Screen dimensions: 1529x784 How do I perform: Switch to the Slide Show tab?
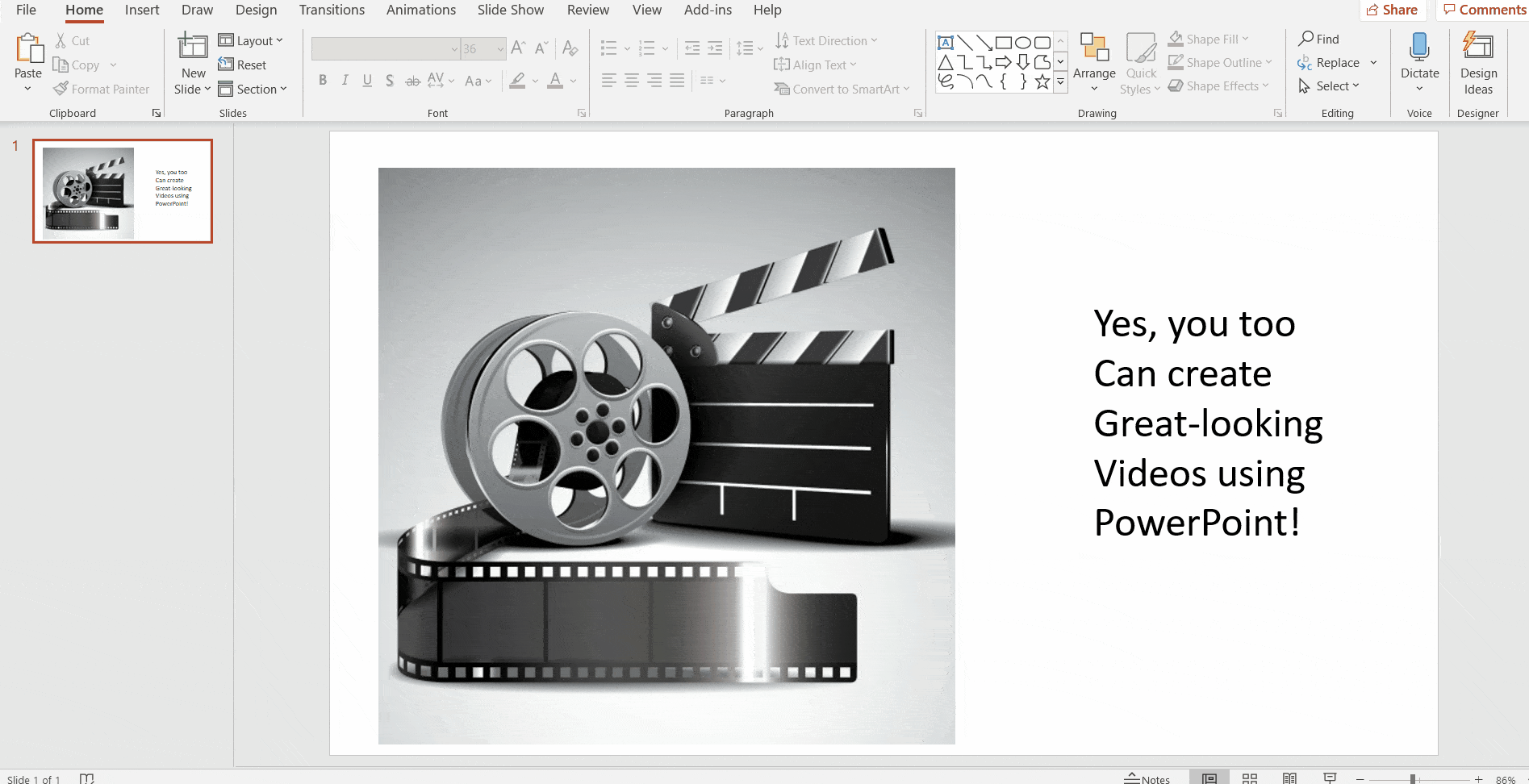click(x=510, y=10)
